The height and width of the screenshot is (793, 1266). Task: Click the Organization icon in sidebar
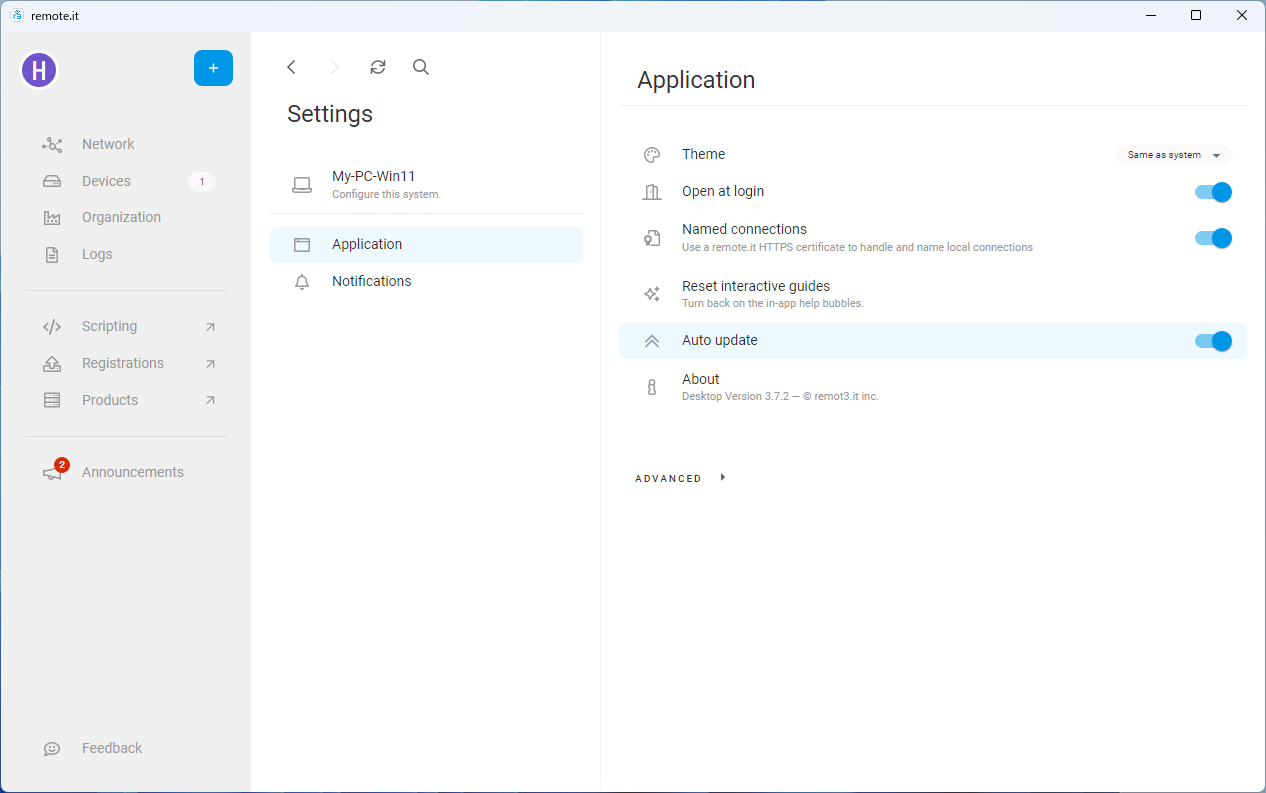[52, 218]
